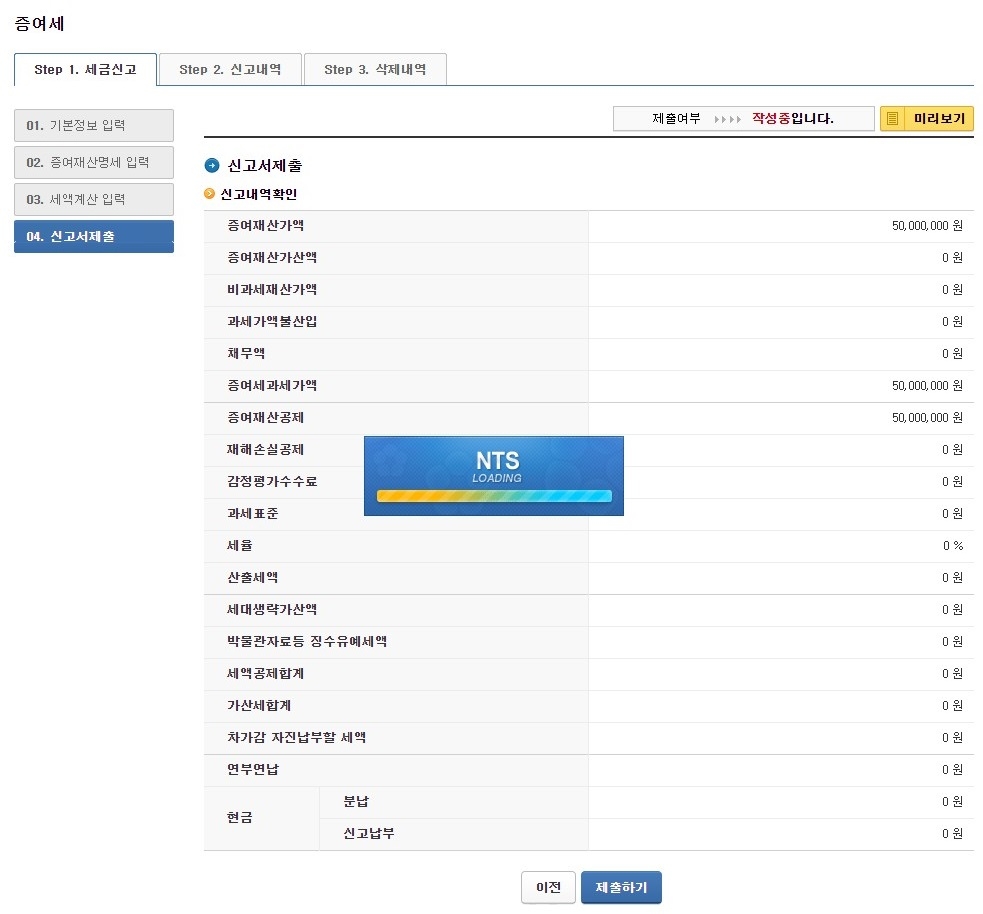This screenshot has width=983, height=914.
Task: Select 04. 신고서제출 step
Action: (x=94, y=236)
